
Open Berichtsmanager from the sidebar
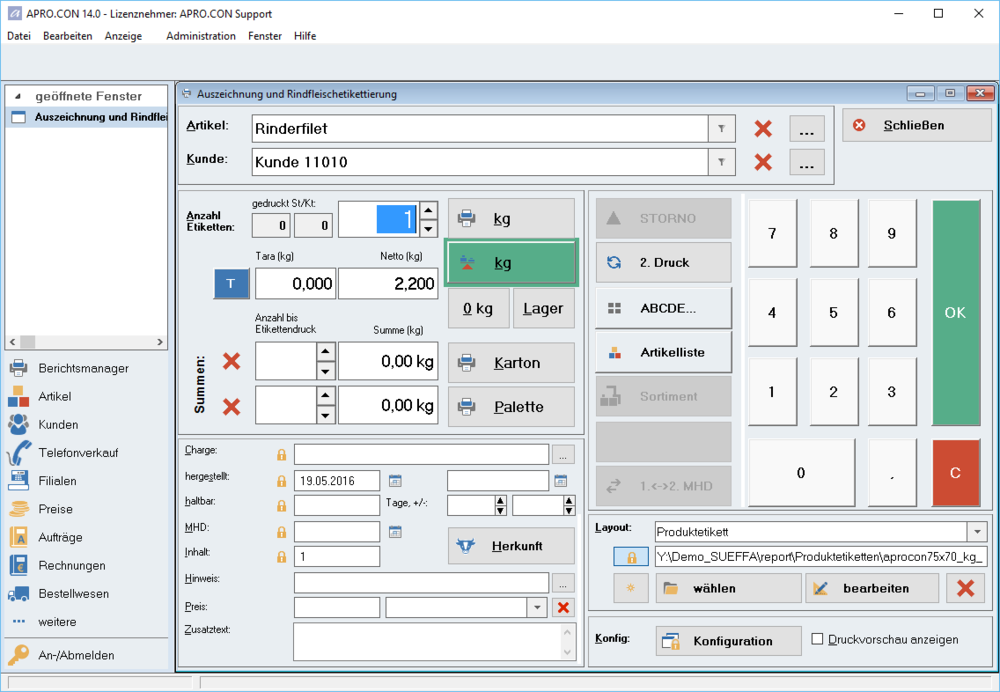tap(83, 368)
